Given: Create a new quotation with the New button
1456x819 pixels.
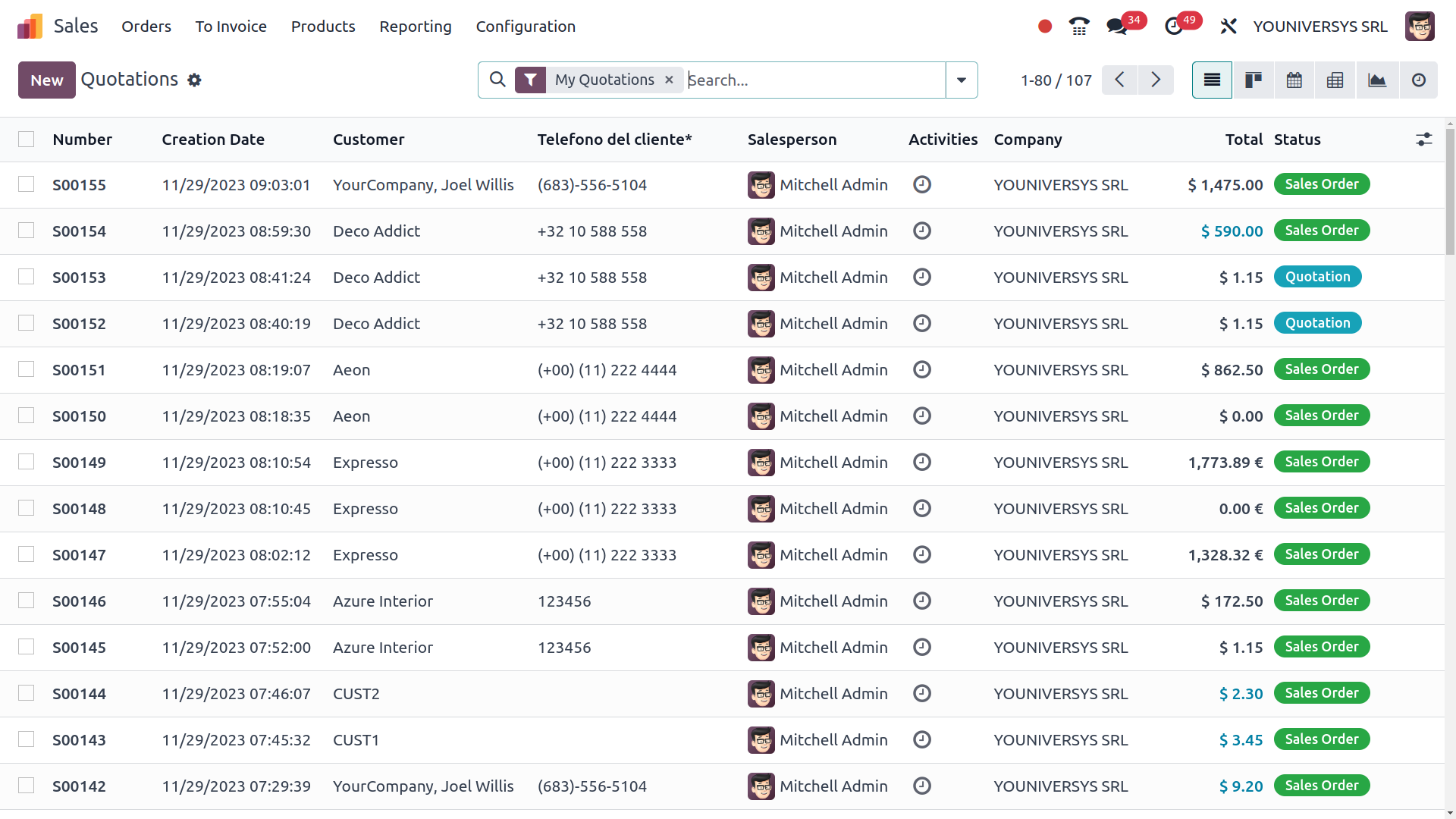Looking at the screenshot, I should pyautogui.click(x=46, y=80).
